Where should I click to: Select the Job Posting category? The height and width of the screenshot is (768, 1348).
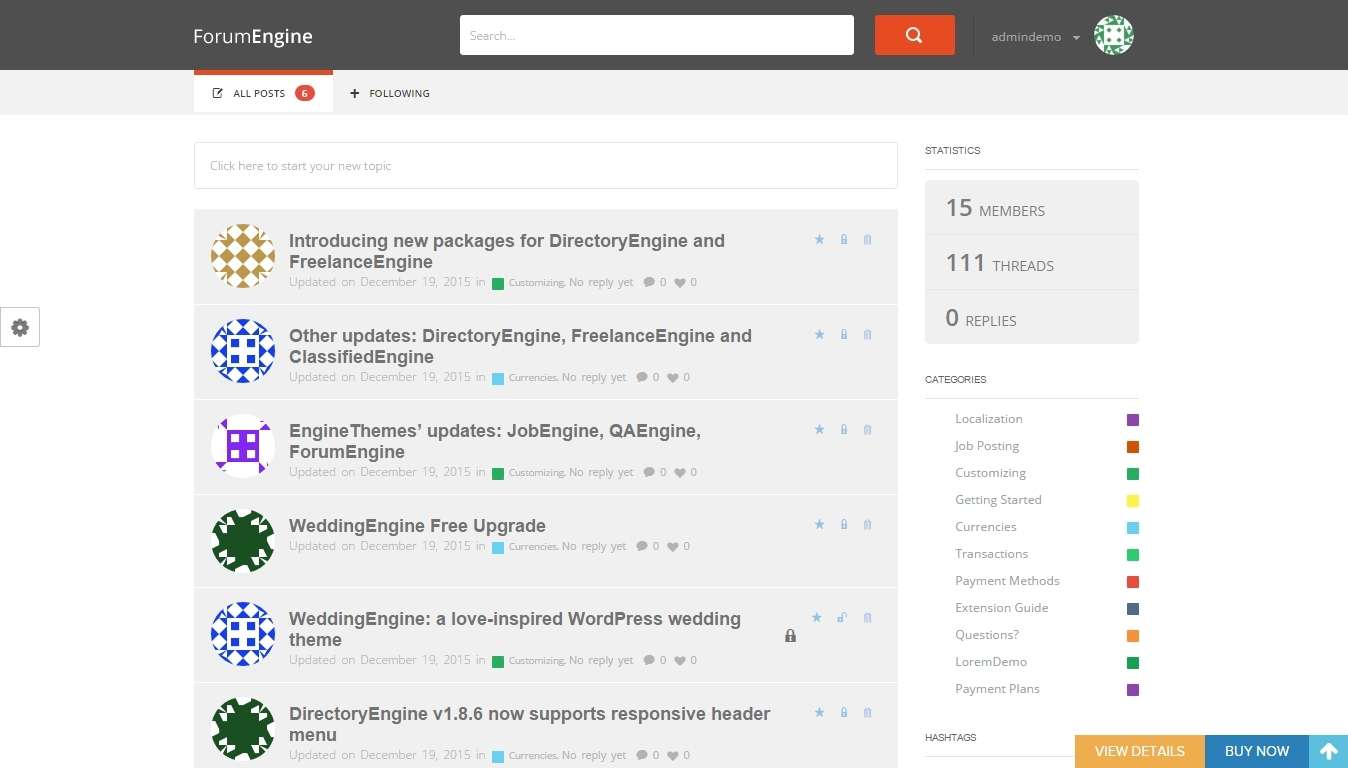tap(987, 446)
